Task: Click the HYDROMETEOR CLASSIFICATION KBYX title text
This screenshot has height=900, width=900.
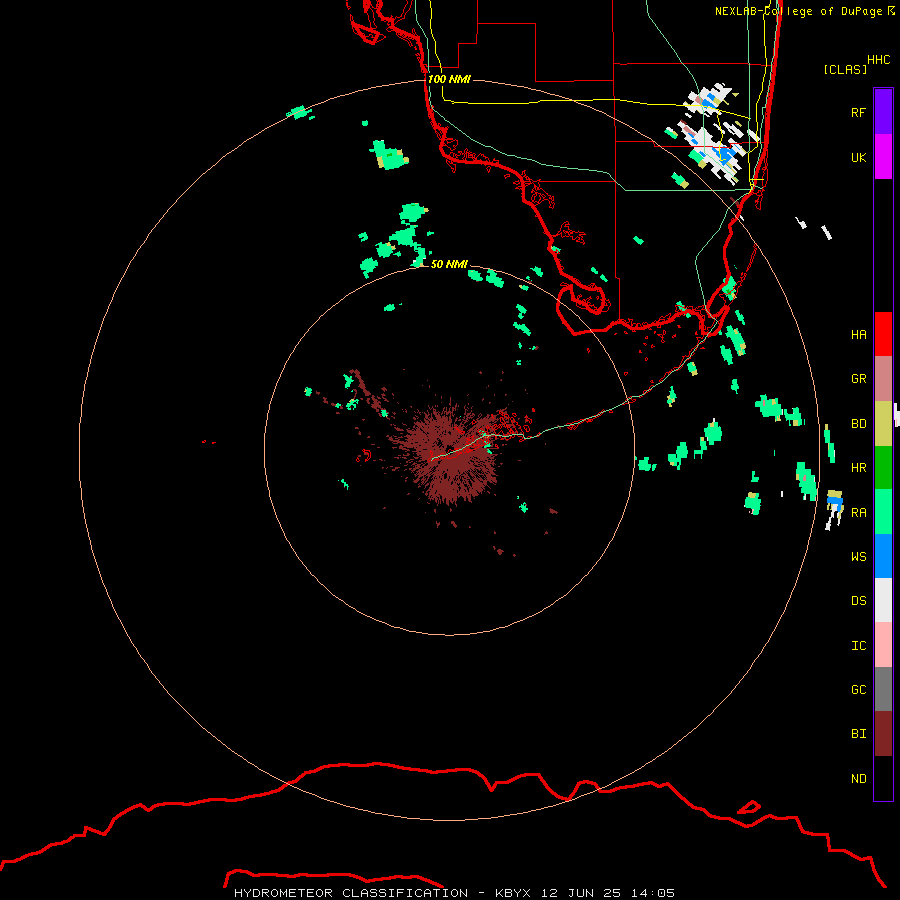Action: pyautogui.click(x=454, y=893)
